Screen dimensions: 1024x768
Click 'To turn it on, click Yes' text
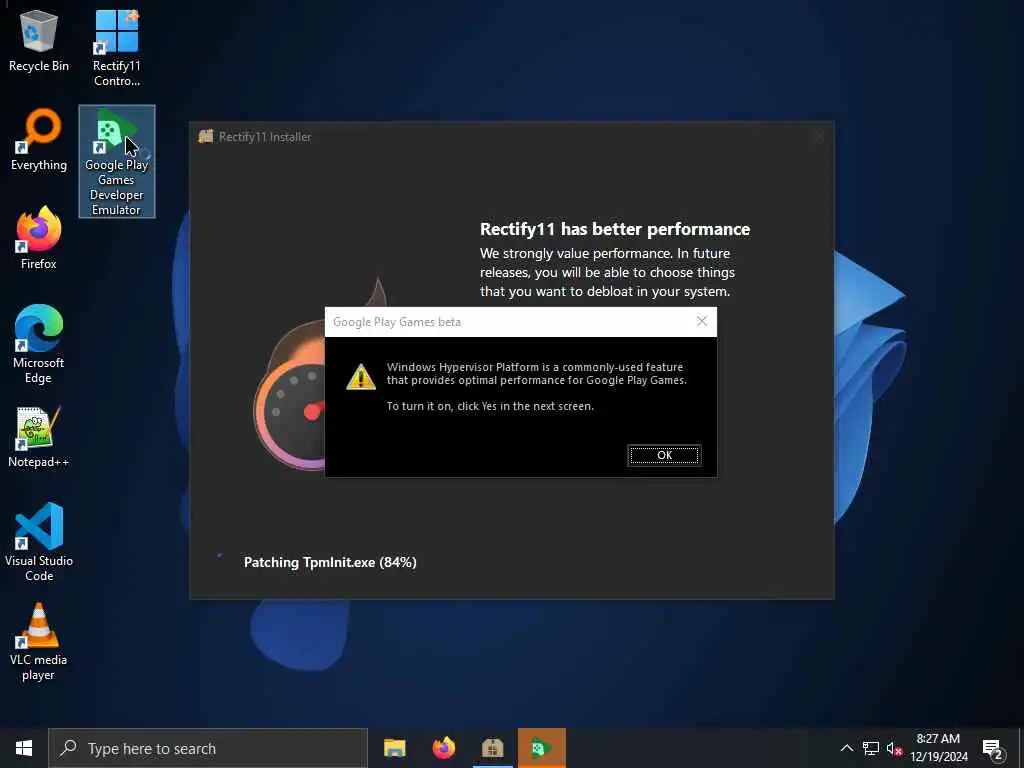point(490,406)
